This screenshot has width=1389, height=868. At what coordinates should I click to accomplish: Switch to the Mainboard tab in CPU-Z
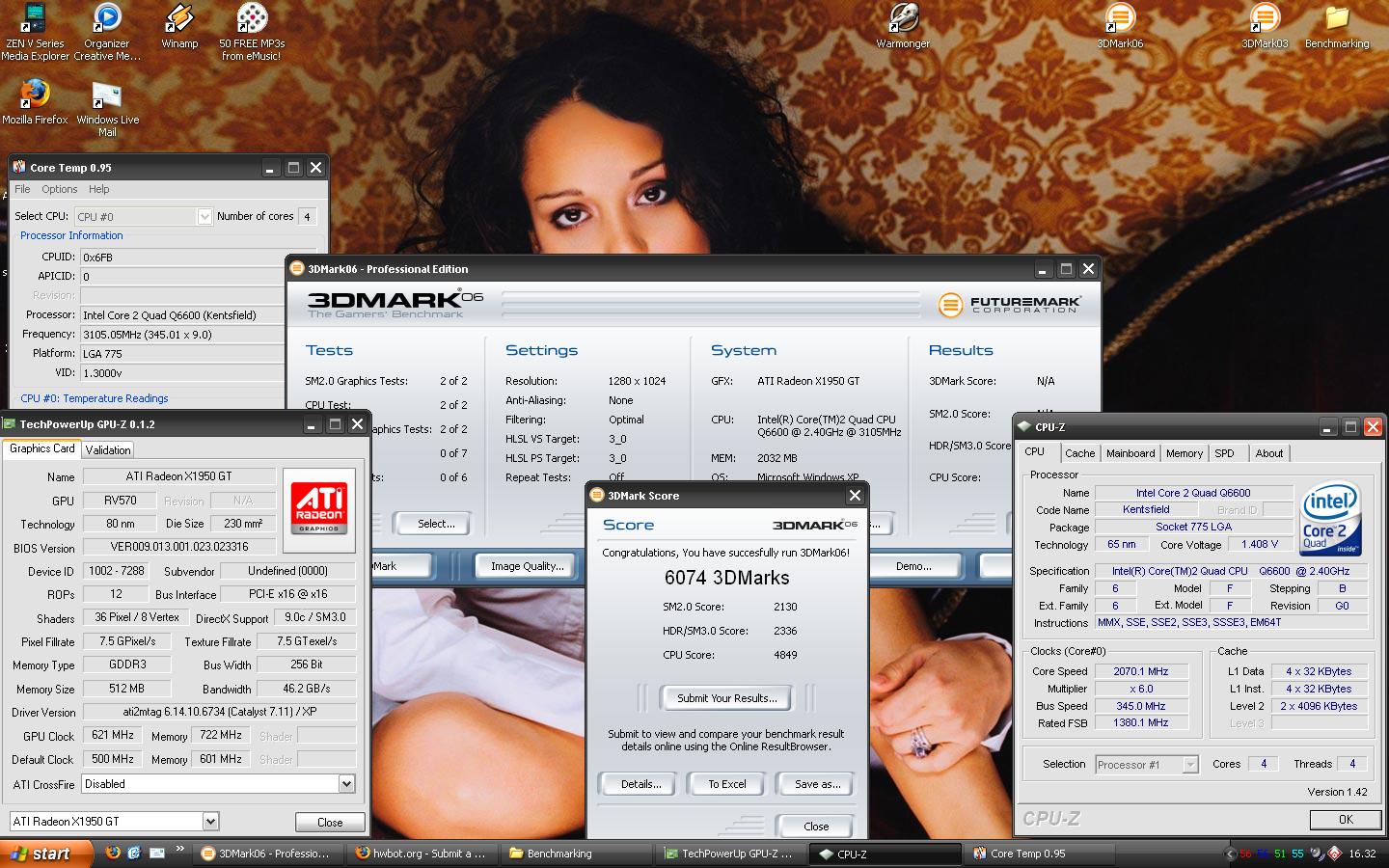point(1130,453)
